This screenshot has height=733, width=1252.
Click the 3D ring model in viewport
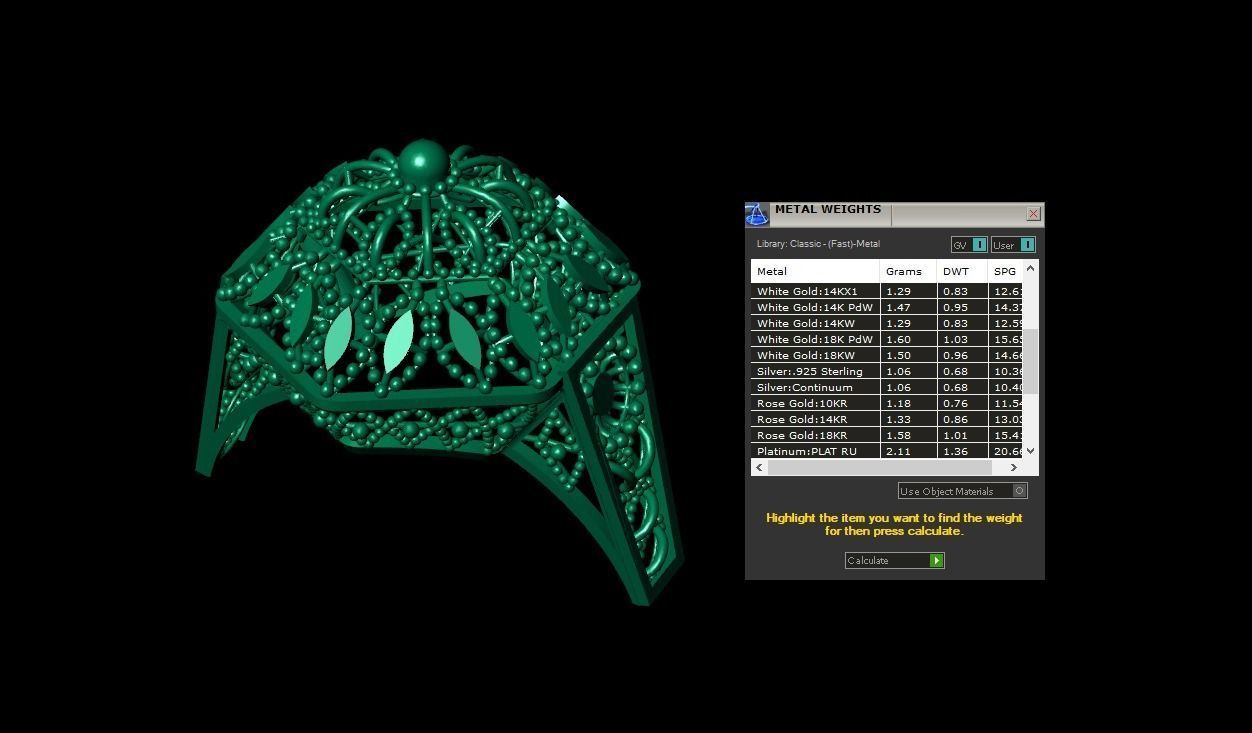point(440,370)
